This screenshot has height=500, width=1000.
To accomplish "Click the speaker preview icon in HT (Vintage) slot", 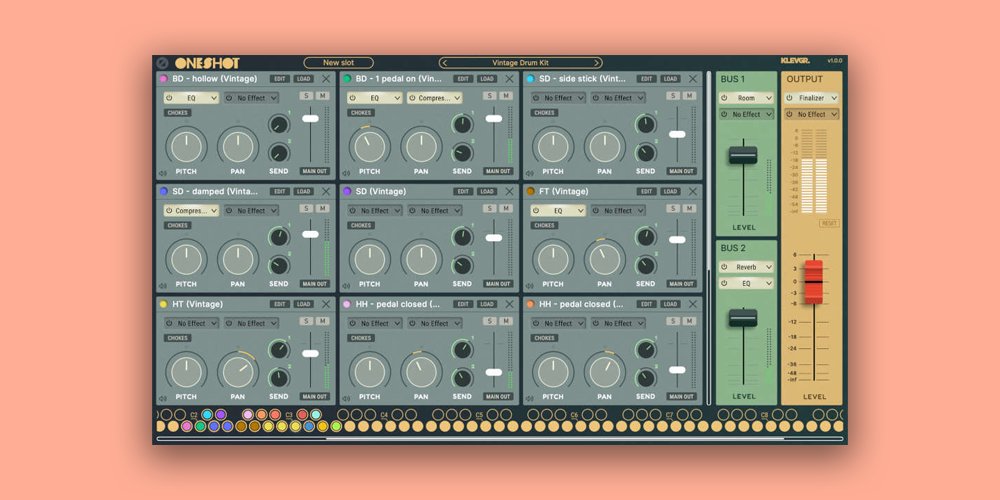I will click(163, 397).
